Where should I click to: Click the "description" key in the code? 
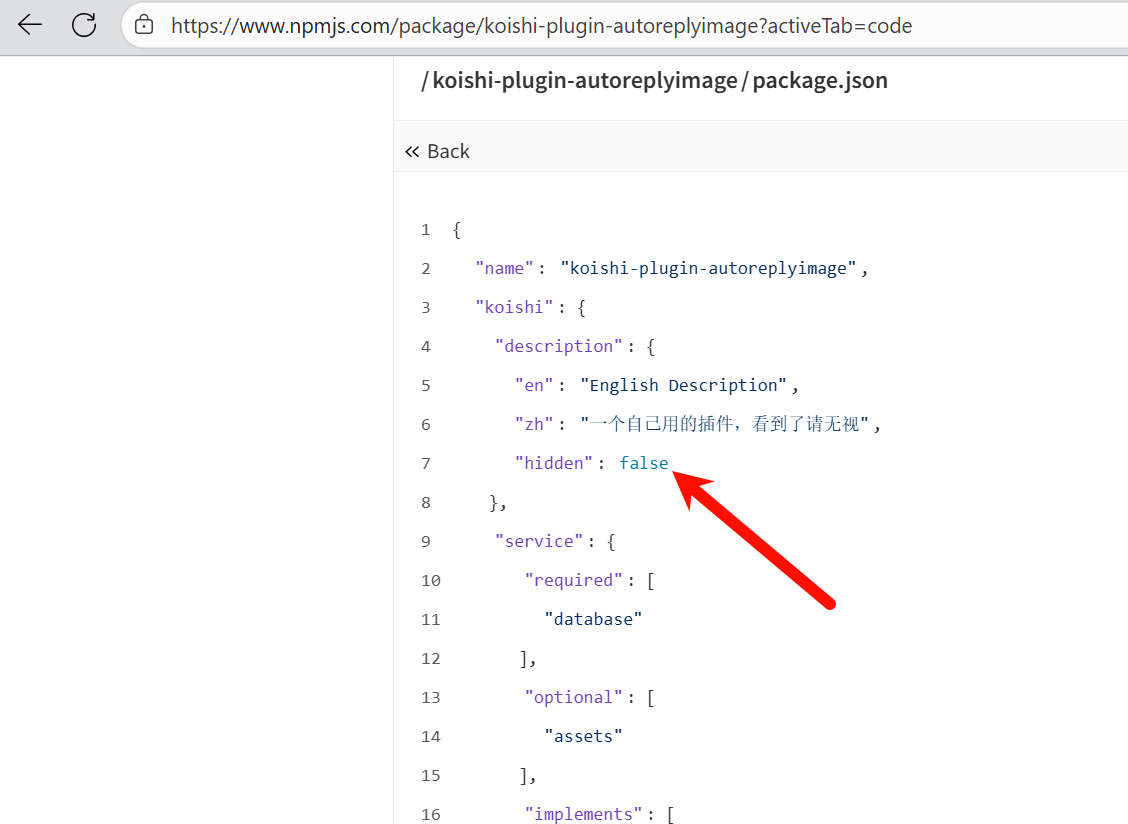tap(559, 346)
